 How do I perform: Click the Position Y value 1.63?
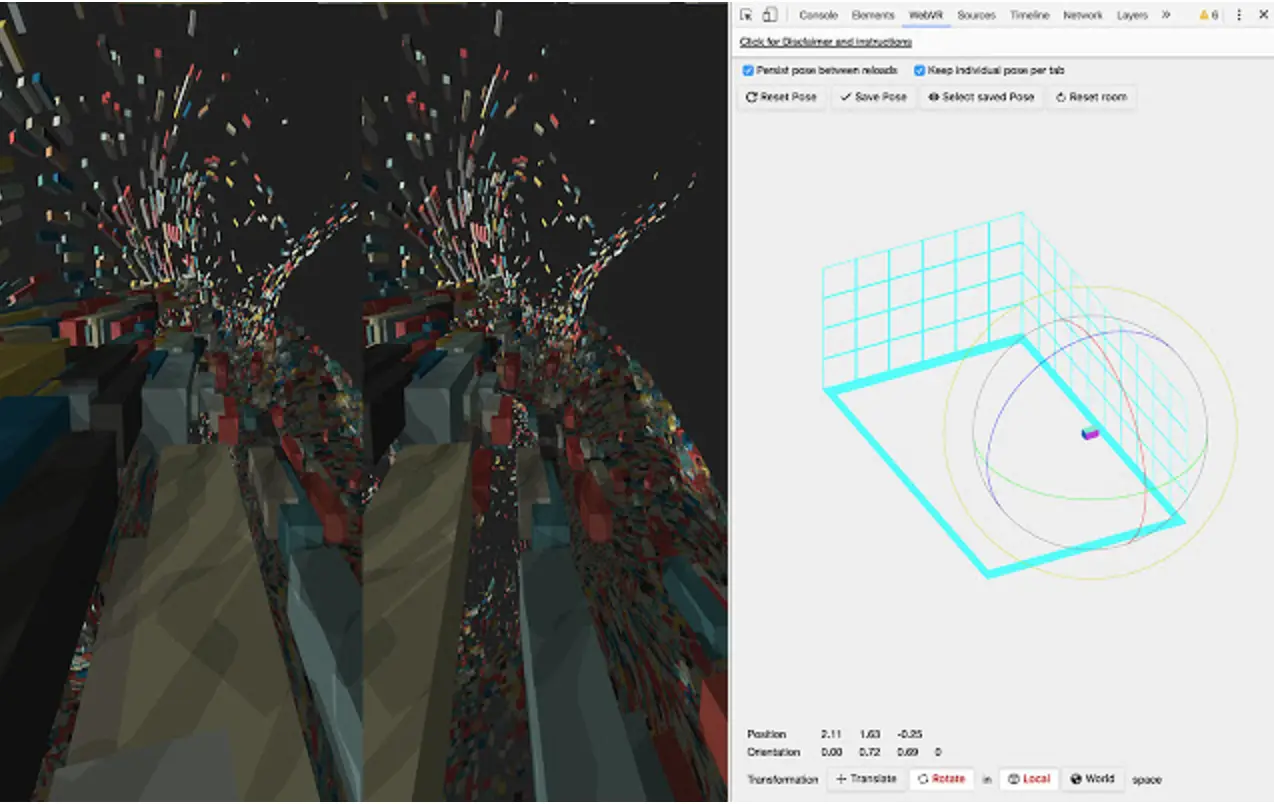click(869, 734)
